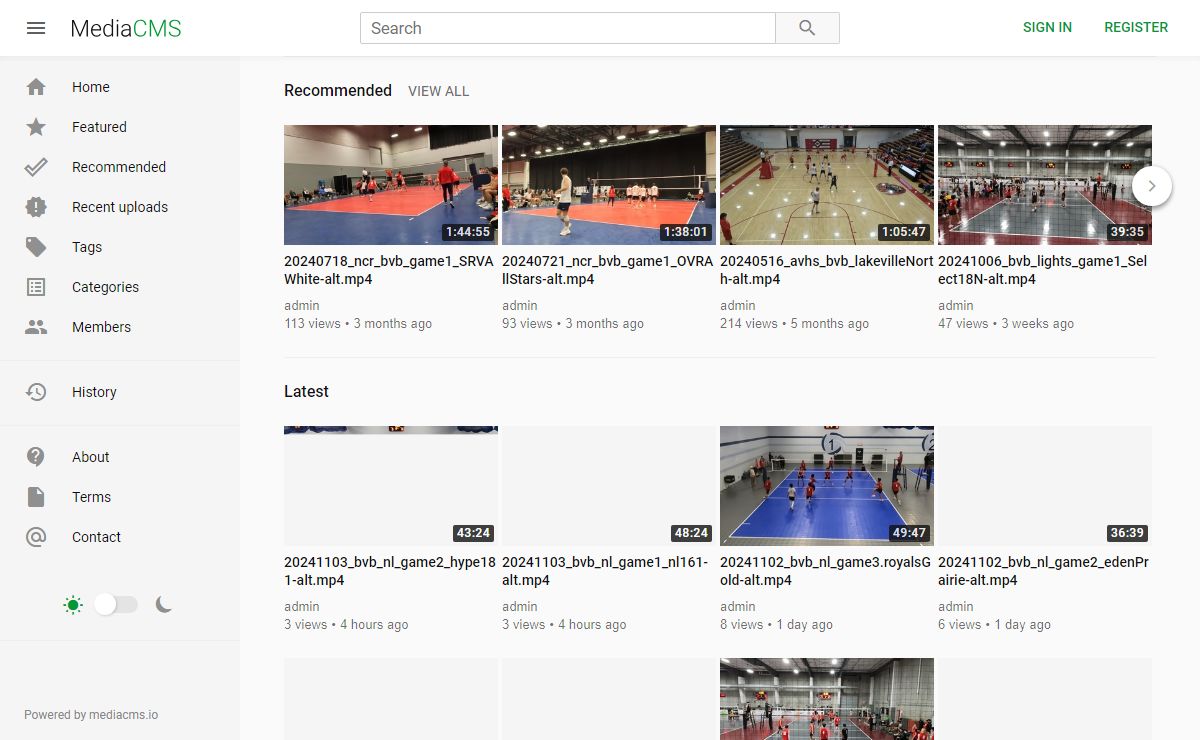Open 20241006_bvb_lights_game1_Select18N-alt.mp4 title
This screenshot has width=1200, height=740.
[x=1042, y=270]
